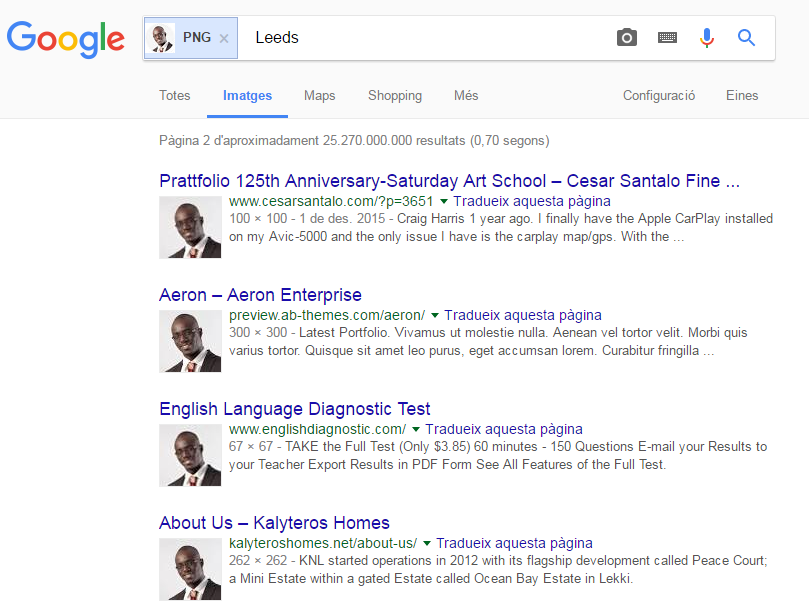Translate the Aeron Enterprise result page
This screenshot has height=616, width=809.
click(523, 315)
